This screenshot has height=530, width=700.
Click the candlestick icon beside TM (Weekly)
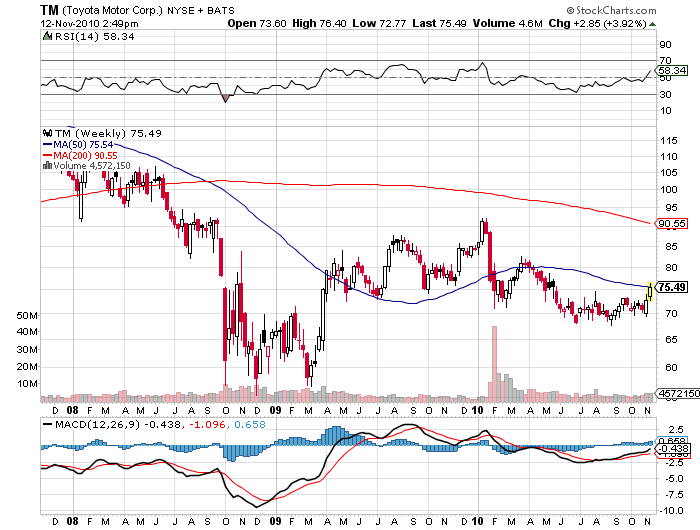(47, 133)
